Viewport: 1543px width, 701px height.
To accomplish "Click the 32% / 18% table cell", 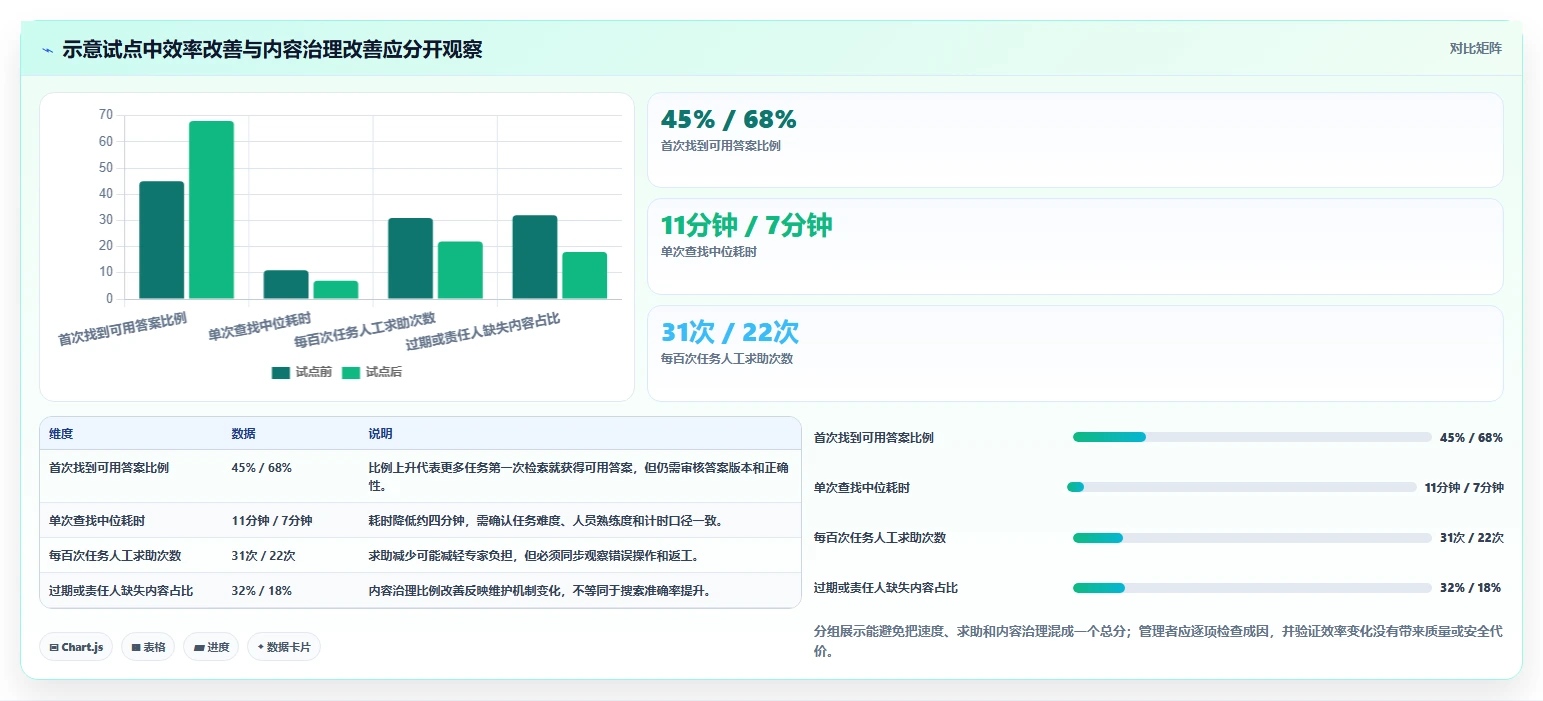I will [262, 591].
